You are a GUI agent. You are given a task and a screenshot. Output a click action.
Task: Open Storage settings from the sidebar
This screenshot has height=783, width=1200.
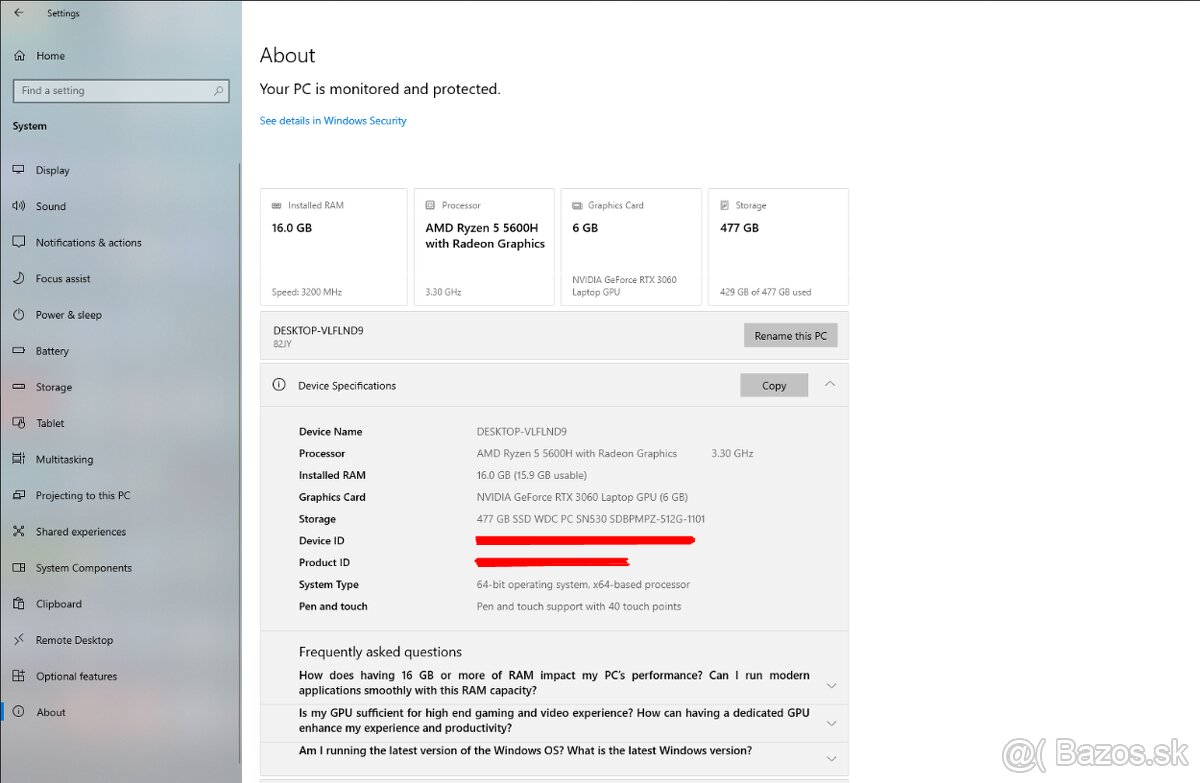click(53, 387)
